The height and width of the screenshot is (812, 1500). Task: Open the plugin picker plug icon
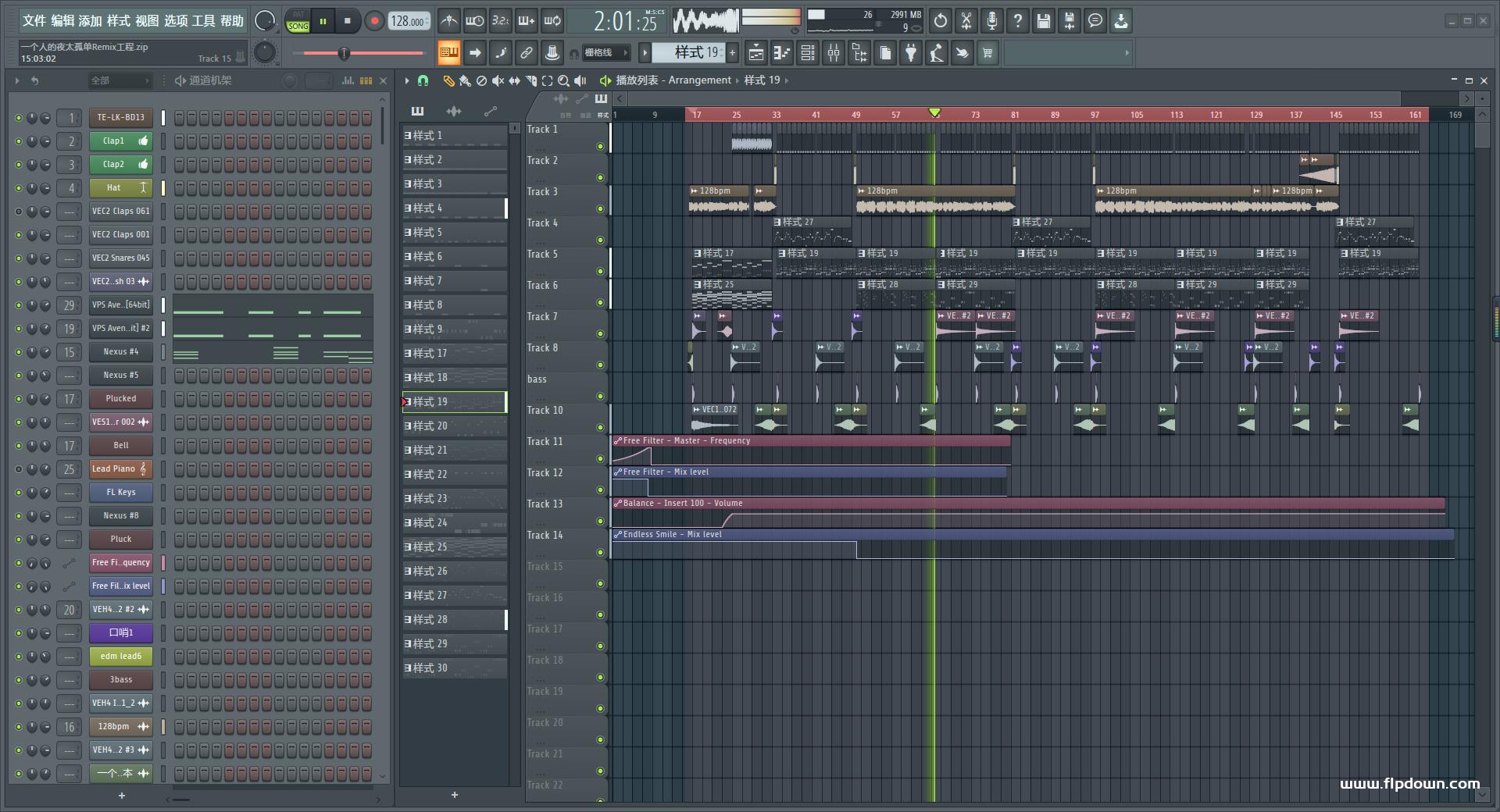point(911,53)
